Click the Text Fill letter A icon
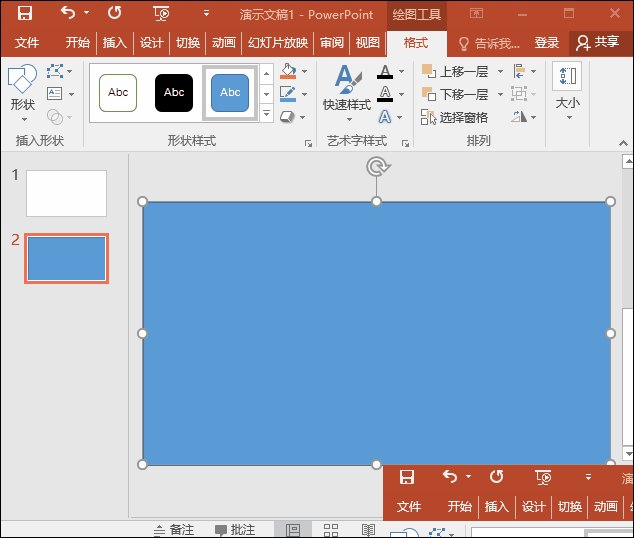 point(385,72)
